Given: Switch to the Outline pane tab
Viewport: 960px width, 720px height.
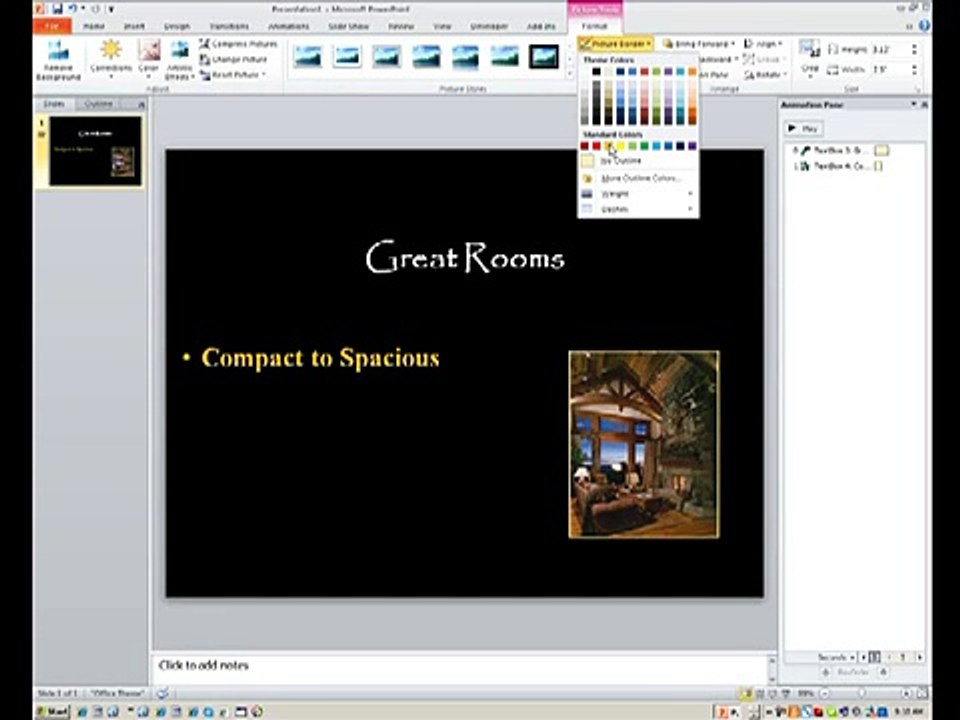Looking at the screenshot, I should tap(99, 104).
